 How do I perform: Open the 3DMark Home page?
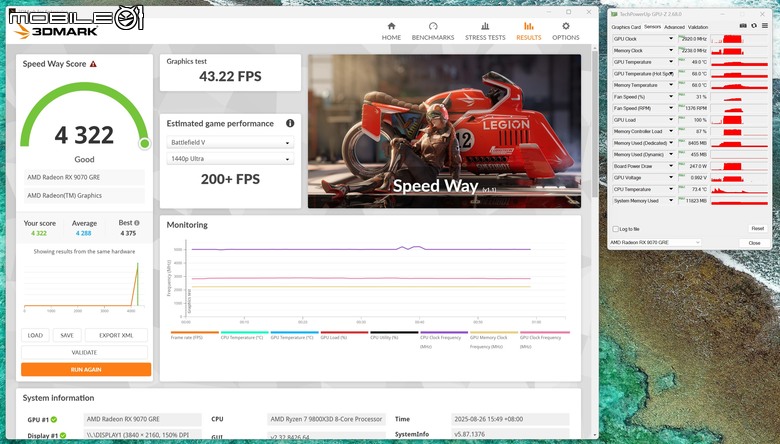(391, 31)
